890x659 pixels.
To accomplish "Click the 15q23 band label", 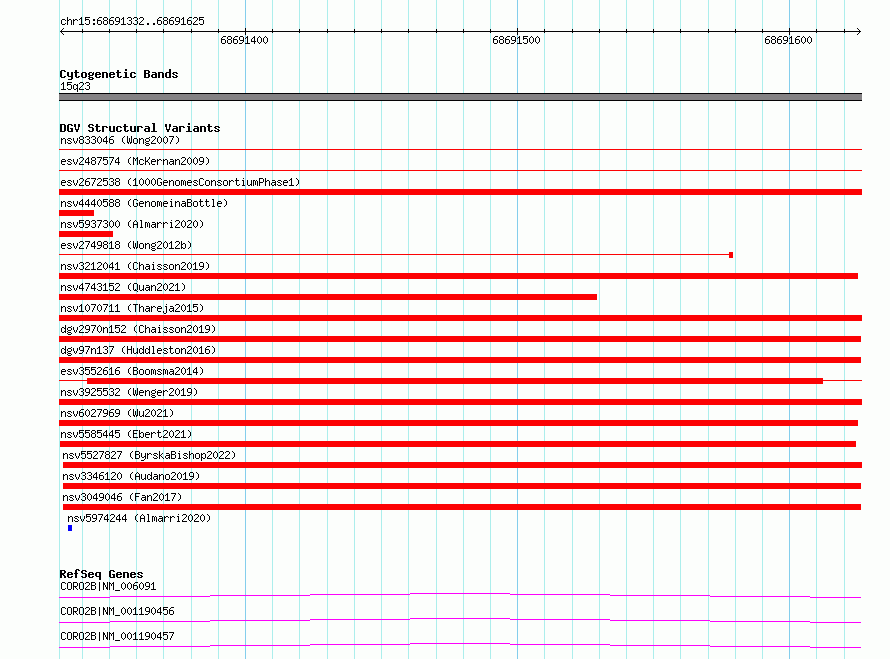I will tap(75, 86).
